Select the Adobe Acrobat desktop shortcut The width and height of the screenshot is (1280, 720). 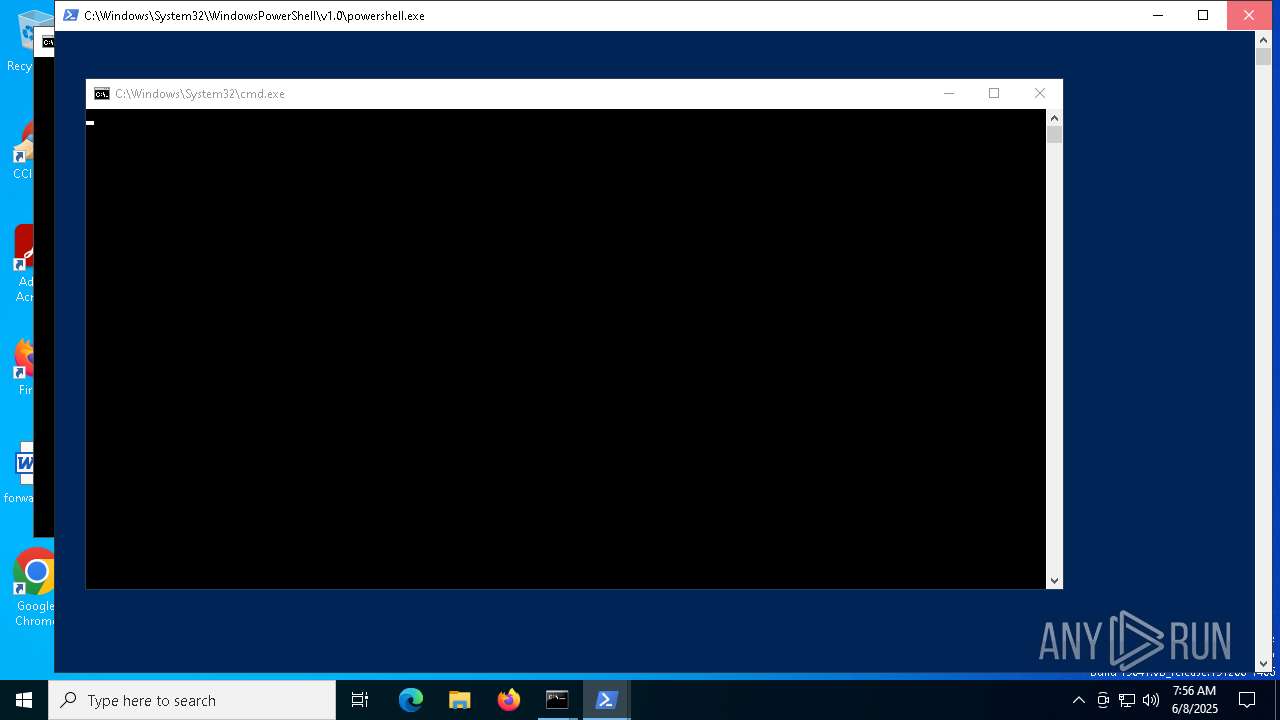click(24, 264)
